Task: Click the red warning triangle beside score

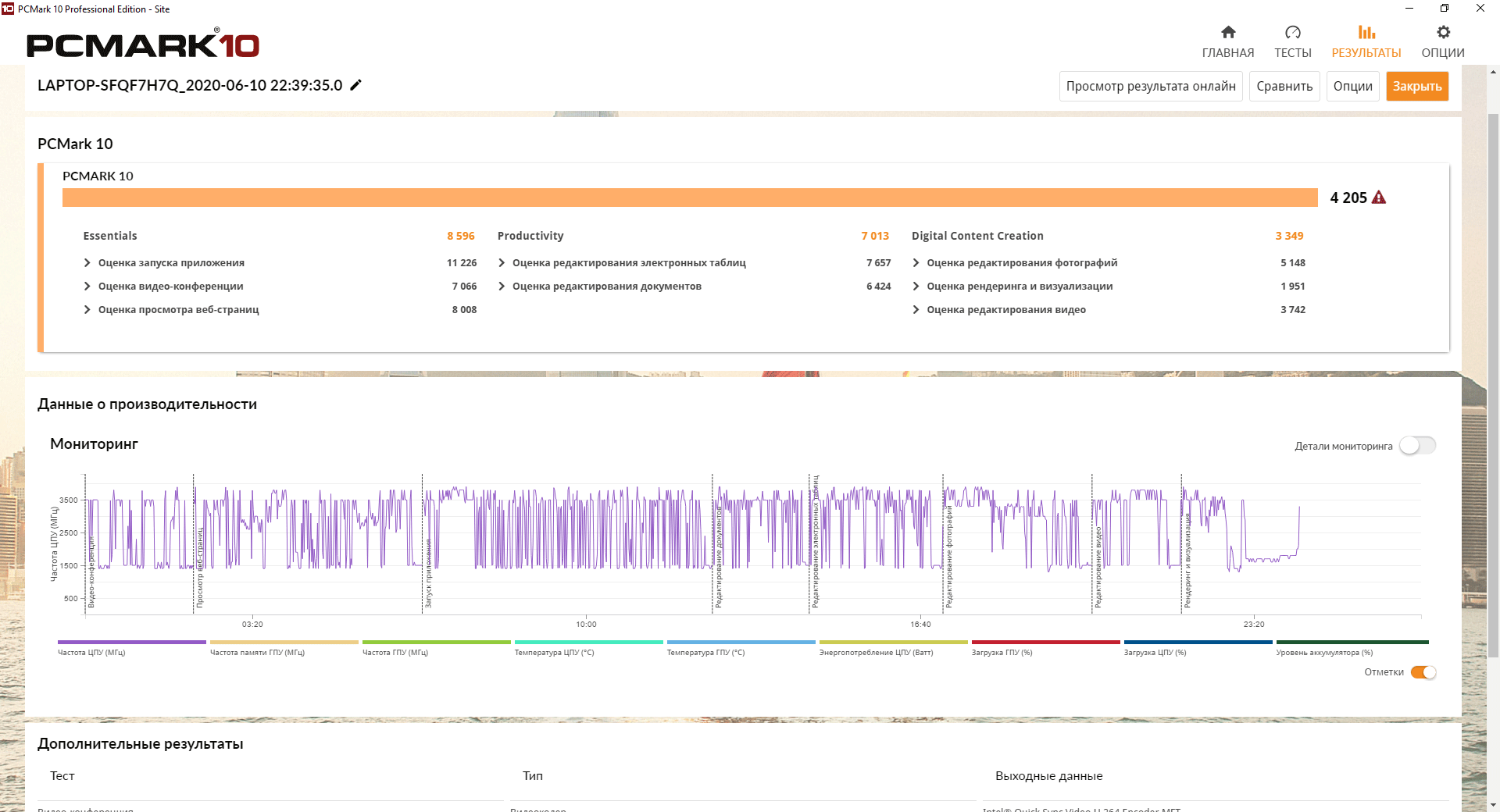Action: 1379,198
